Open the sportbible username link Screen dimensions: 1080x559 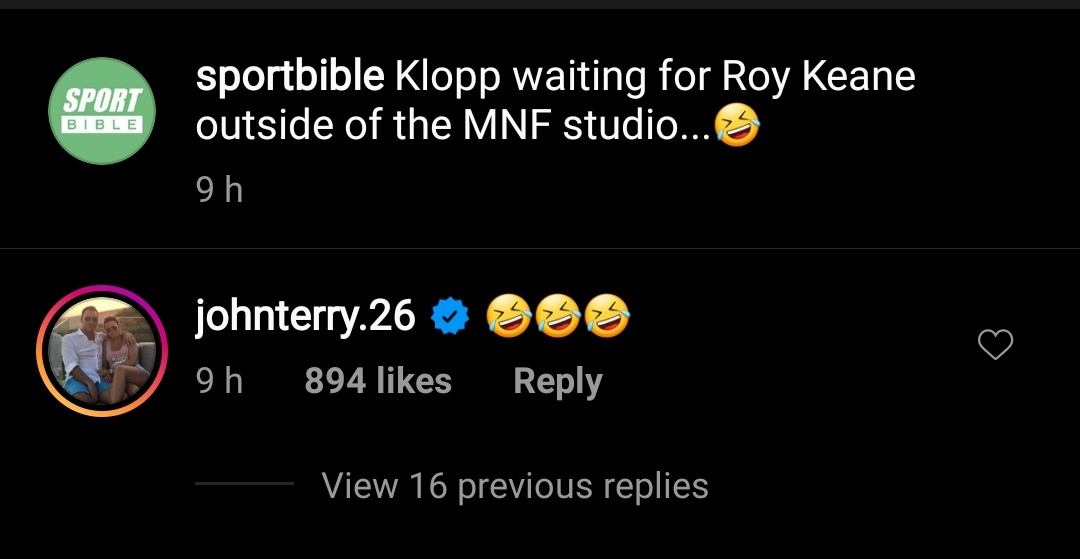pyautogui.click(x=290, y=77)
